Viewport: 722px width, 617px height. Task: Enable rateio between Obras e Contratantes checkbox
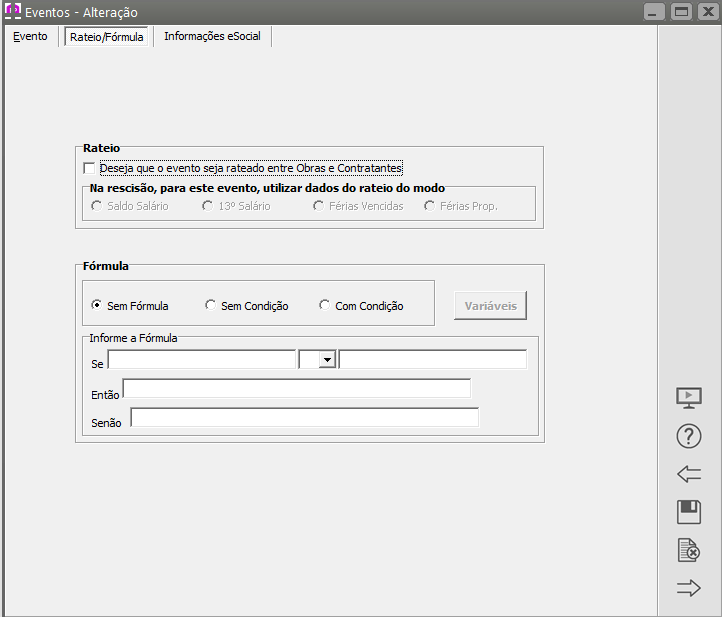(90, 168)
